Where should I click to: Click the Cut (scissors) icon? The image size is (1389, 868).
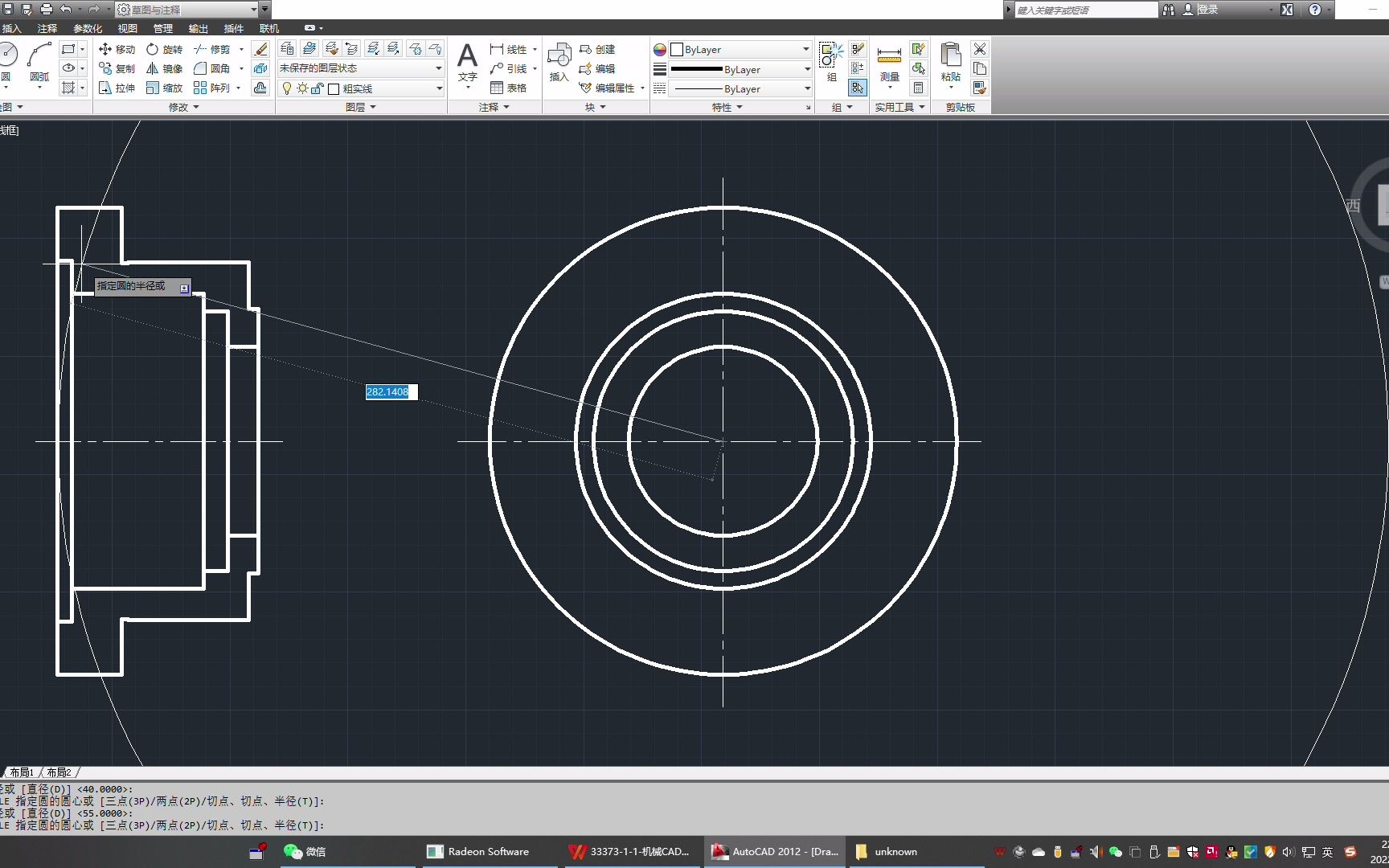tap(979, 49)
